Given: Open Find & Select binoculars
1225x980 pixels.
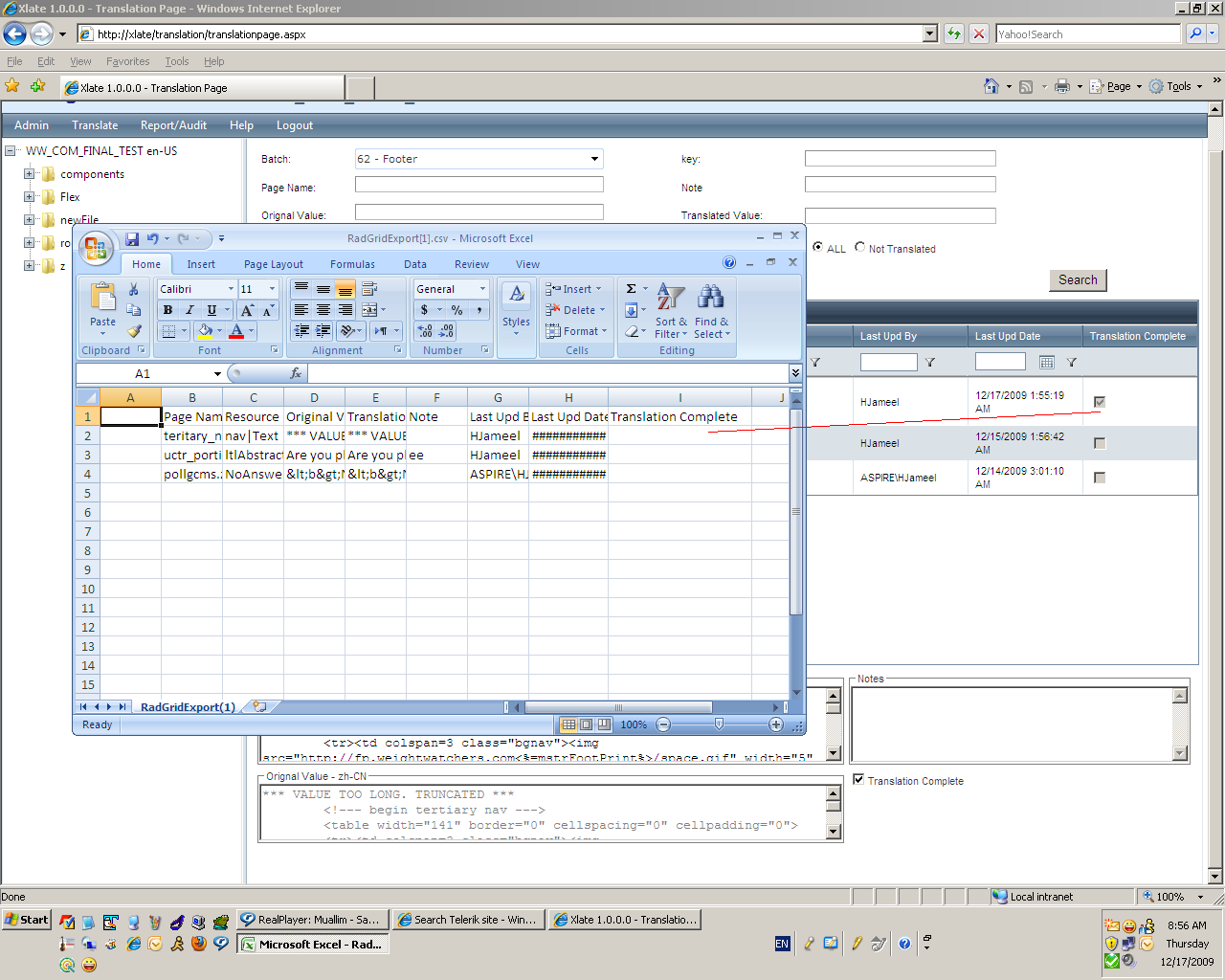Looking at the screenshot, I should 711,311.
